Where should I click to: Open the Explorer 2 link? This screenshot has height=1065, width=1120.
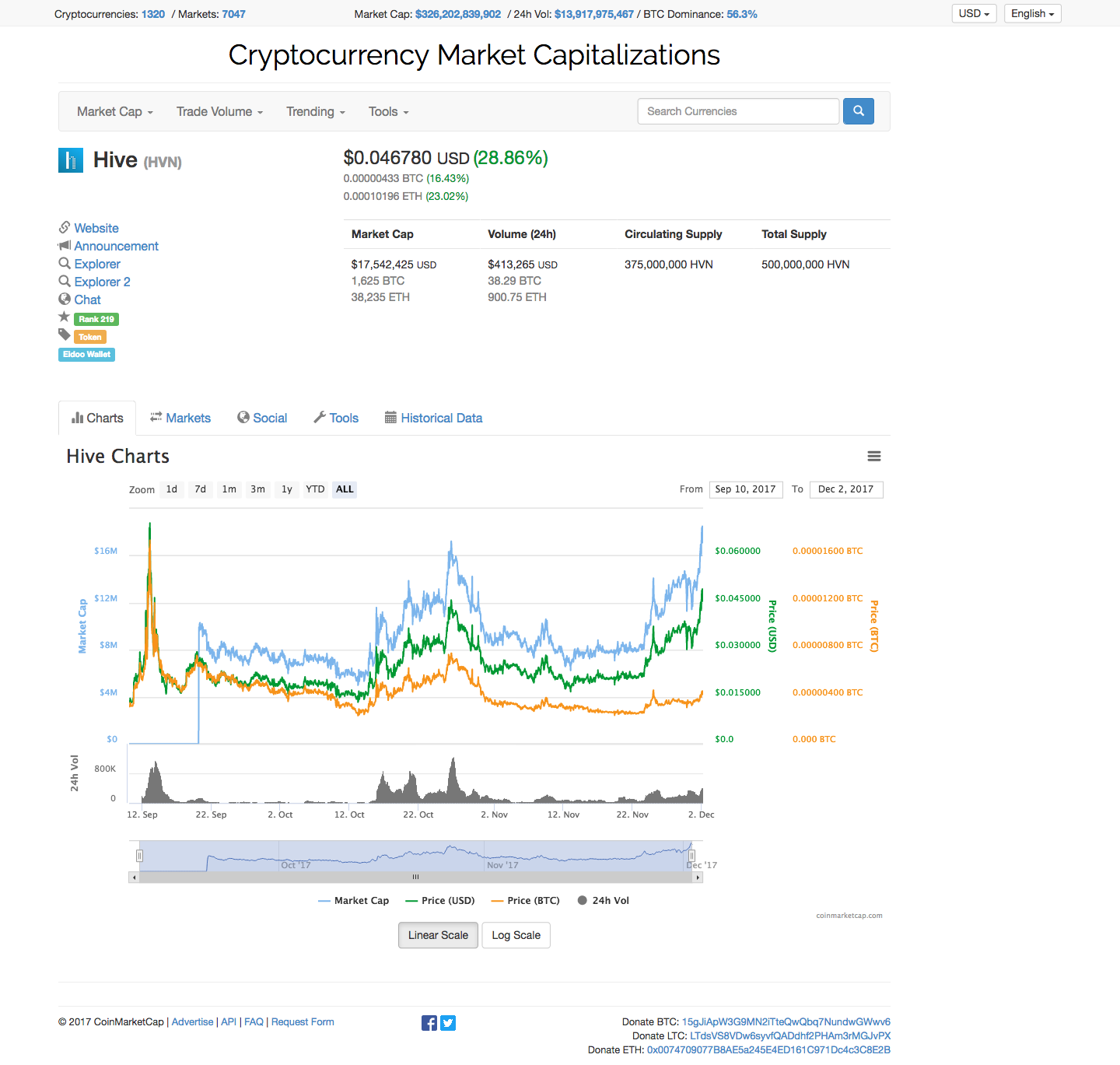point(103,282)
